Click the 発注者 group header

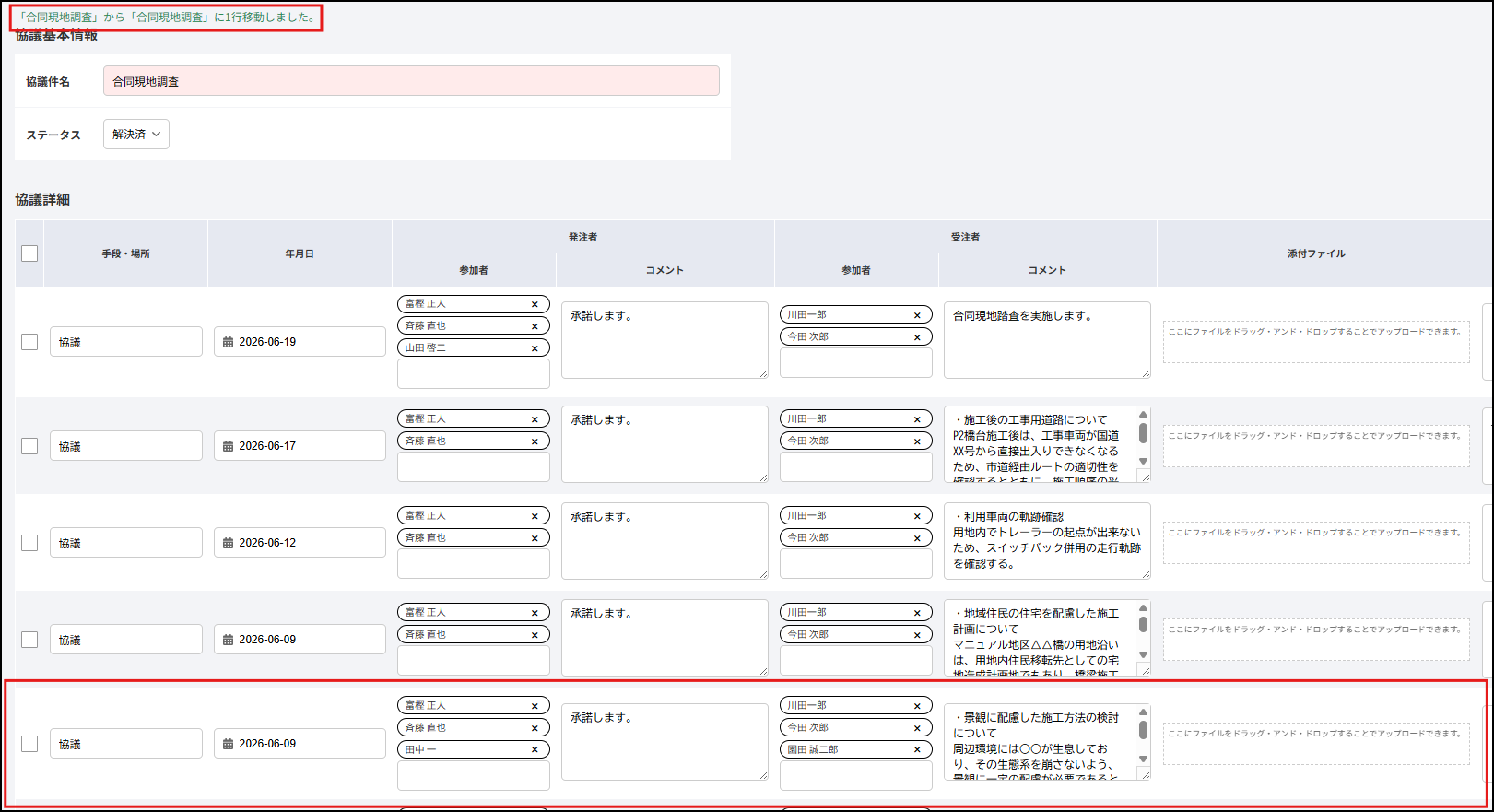(x=583, y=237)
